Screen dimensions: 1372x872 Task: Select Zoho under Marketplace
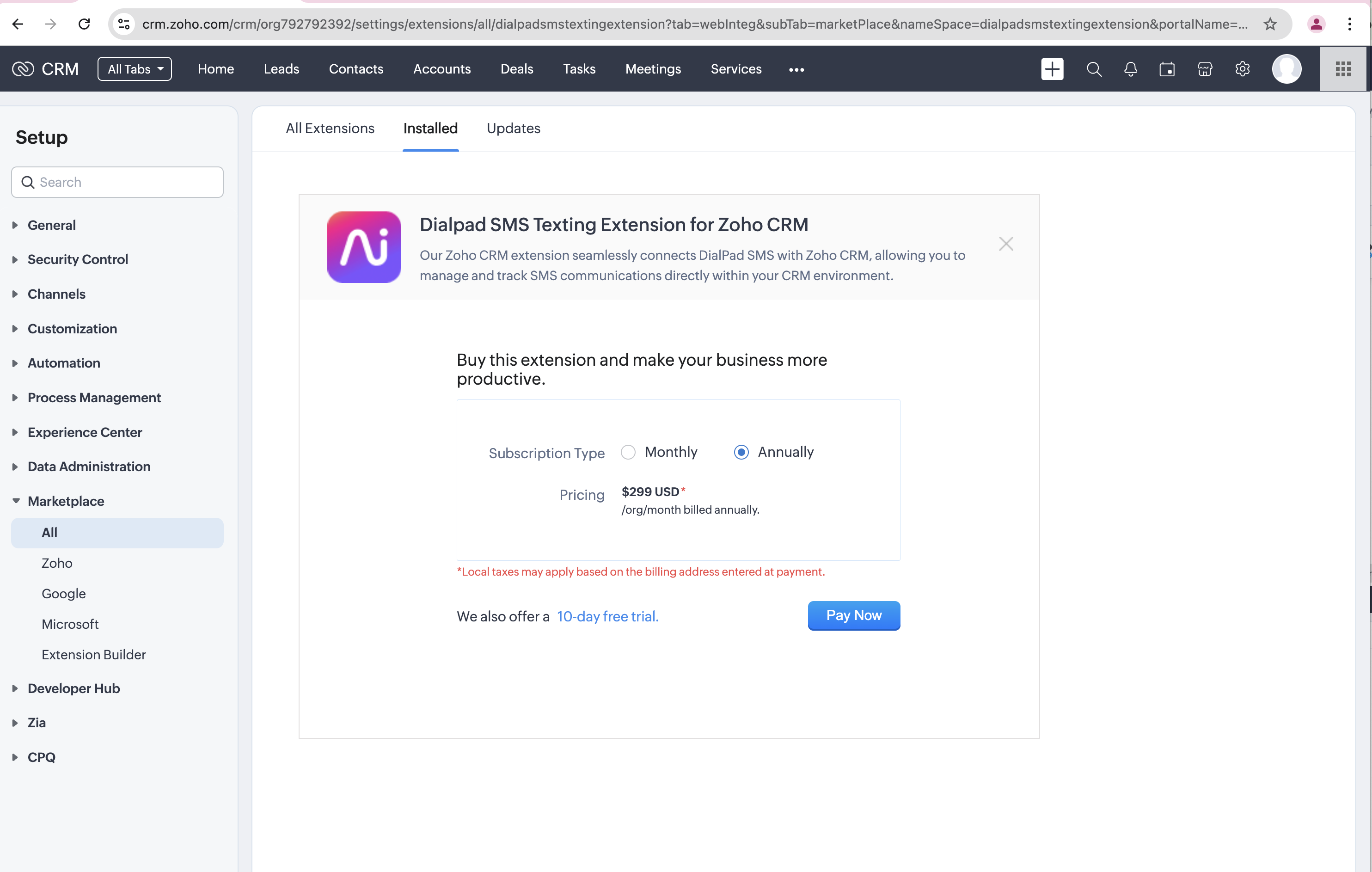click(57, 563)
